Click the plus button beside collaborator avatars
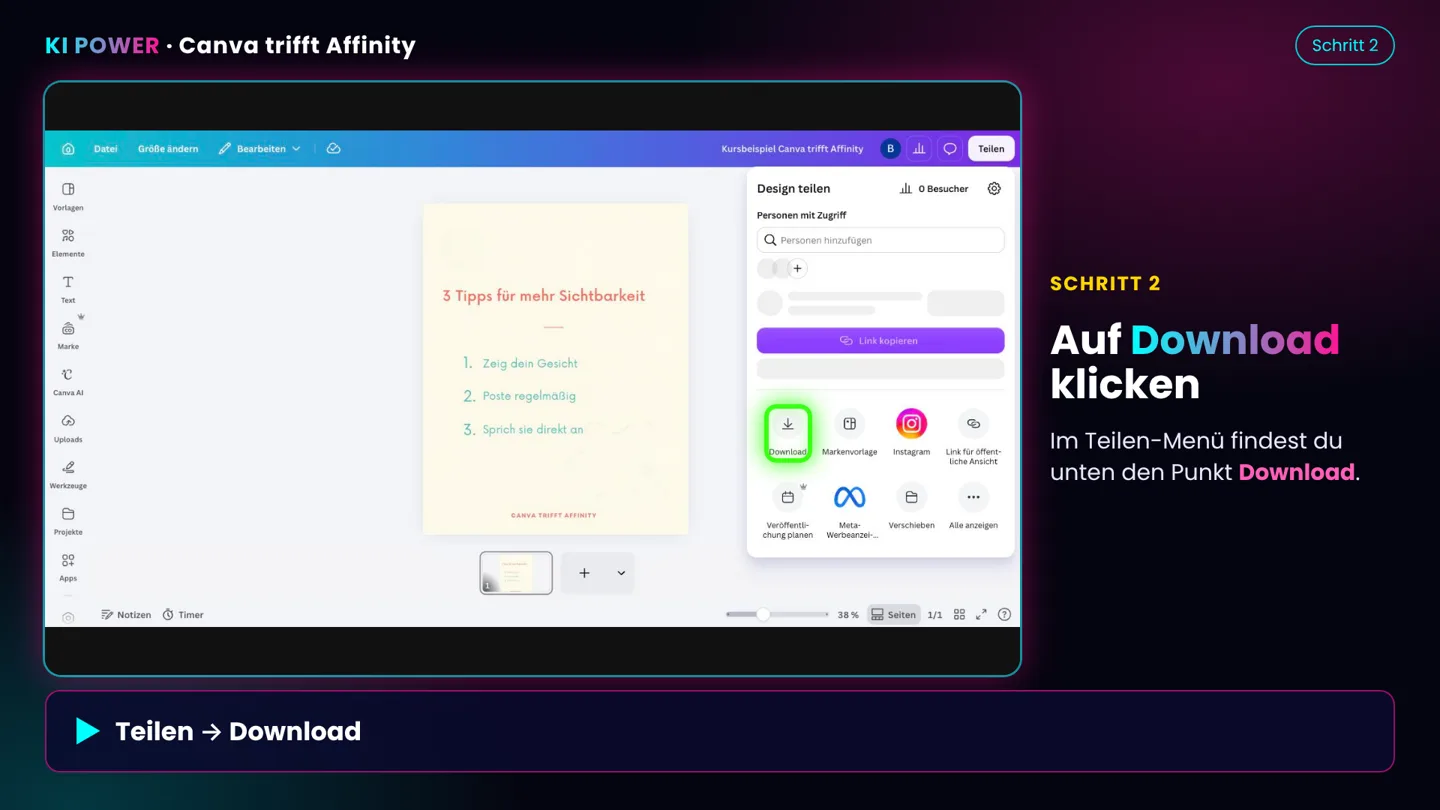1440x810 pixels. [797, 268]
